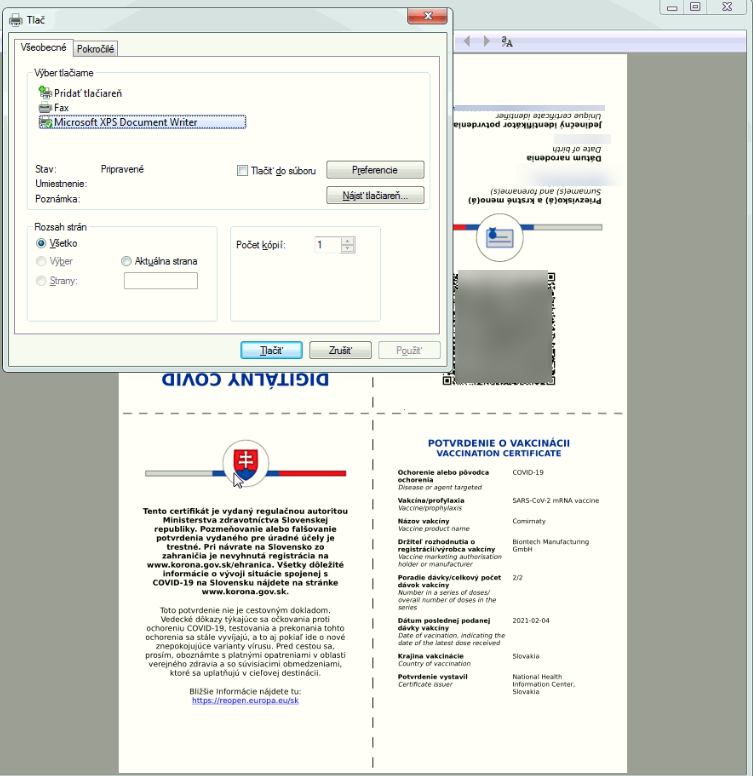Click the blurred QR code on certificate
This screenshot has width=753, height=776.
click(500, 327)
